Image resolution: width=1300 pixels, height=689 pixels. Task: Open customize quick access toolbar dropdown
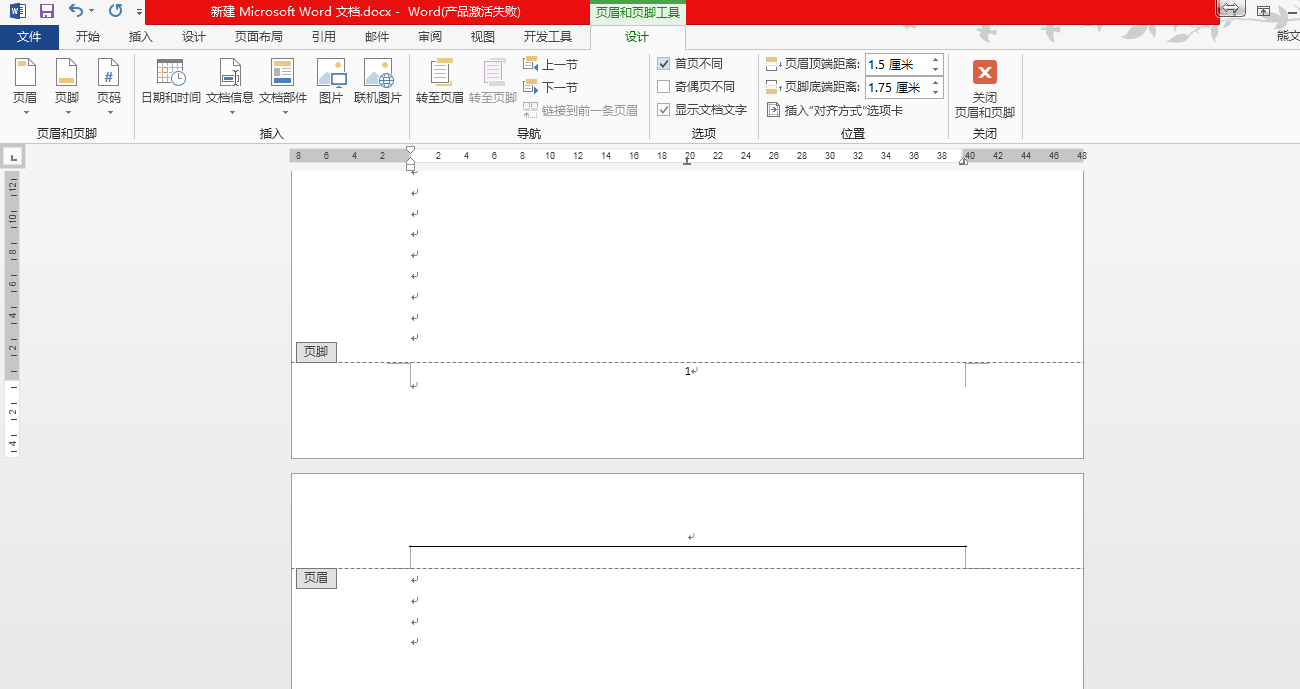(140, 12)
